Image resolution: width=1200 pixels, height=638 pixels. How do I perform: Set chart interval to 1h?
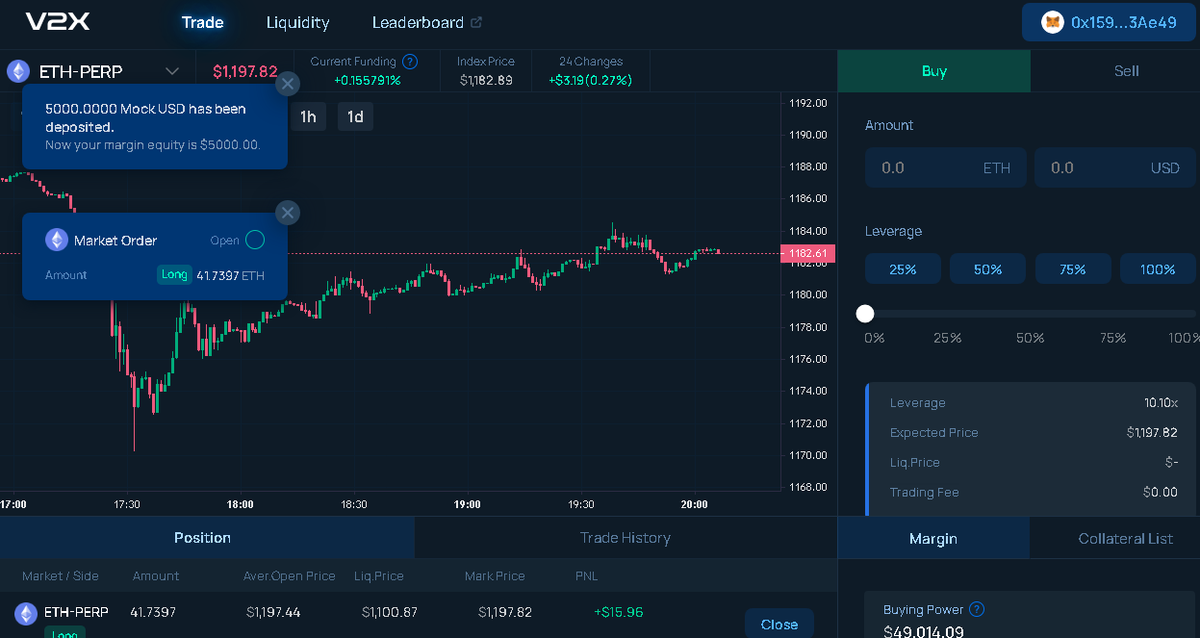308,117
